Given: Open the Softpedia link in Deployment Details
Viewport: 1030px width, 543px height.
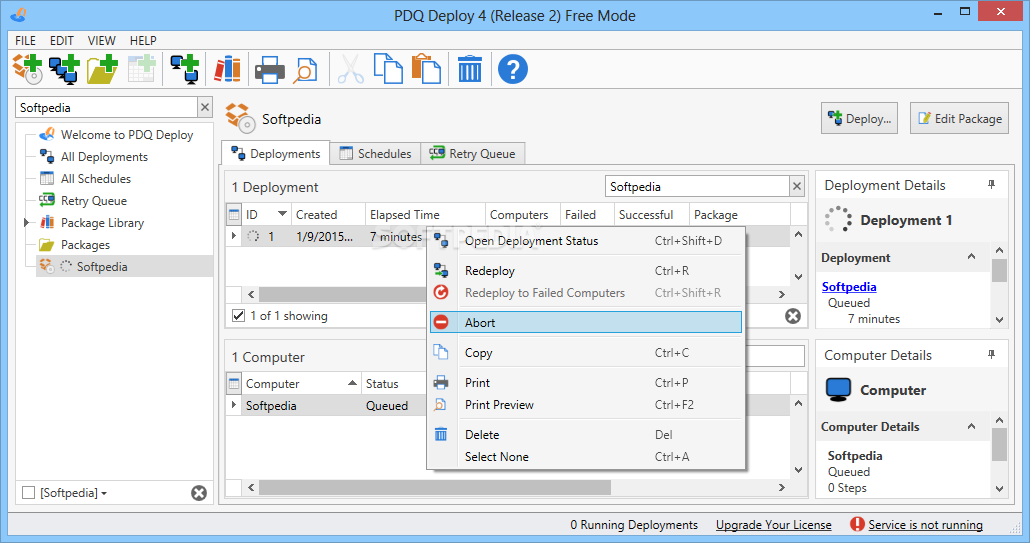Looking at the screenshot, I should click(x=849, y=286).
